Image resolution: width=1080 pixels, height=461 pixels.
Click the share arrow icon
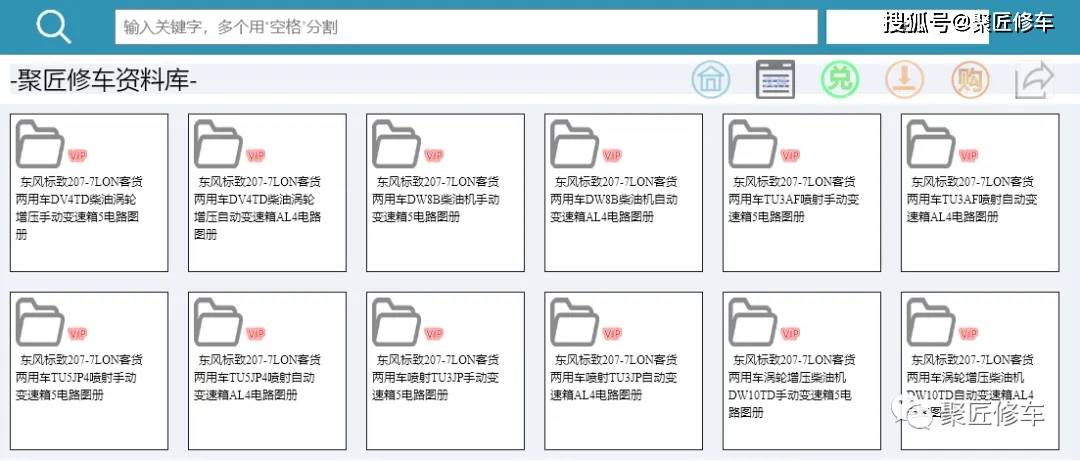pos(1034,79)
